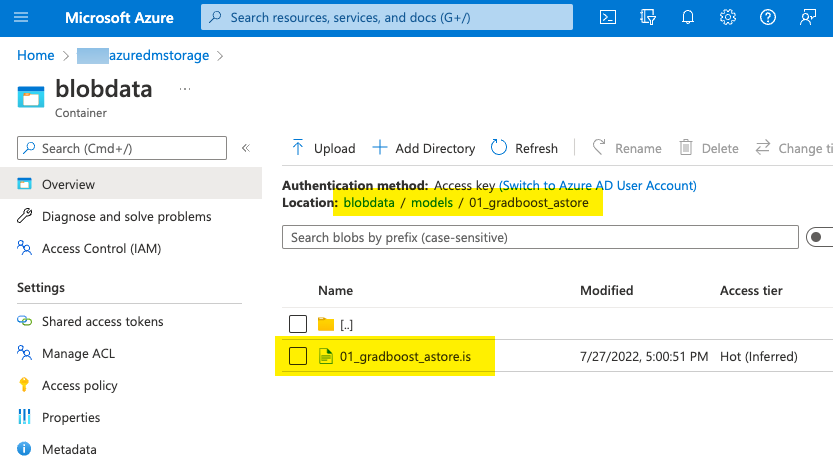Click the Upload button
The height and width of the screenshot is (471, 833).
323,148
